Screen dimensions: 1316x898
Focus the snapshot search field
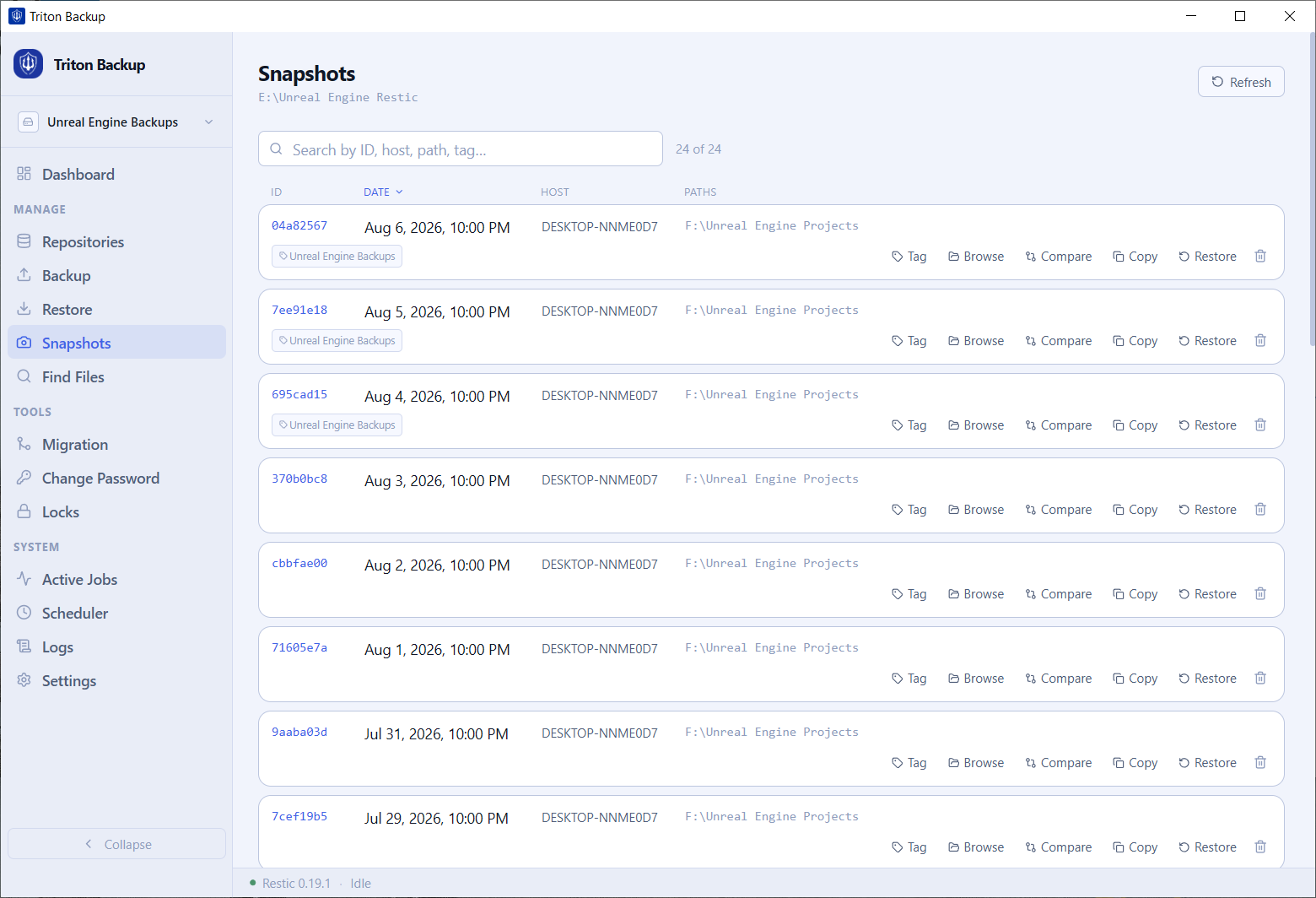point(461,149)
